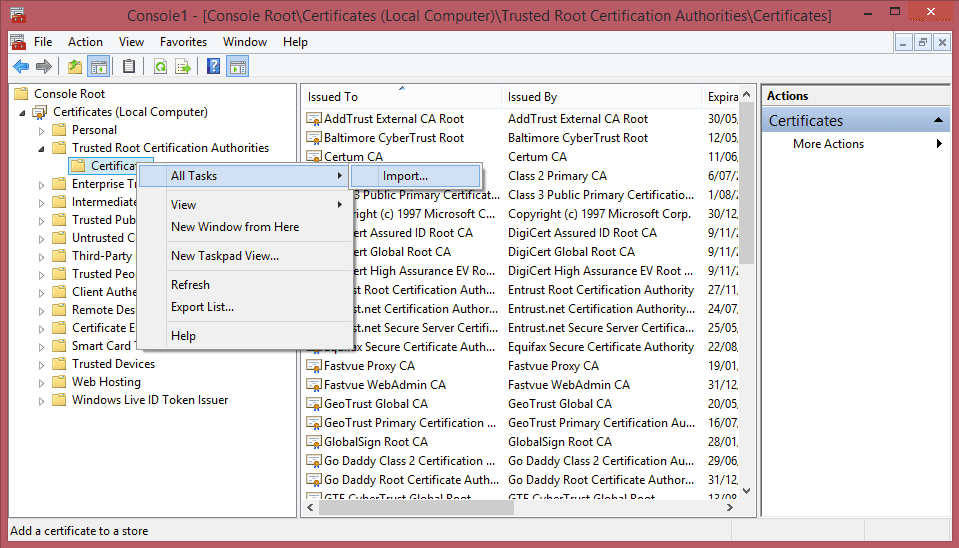Click the Web Hosting folder icon

tap(59, 382)
